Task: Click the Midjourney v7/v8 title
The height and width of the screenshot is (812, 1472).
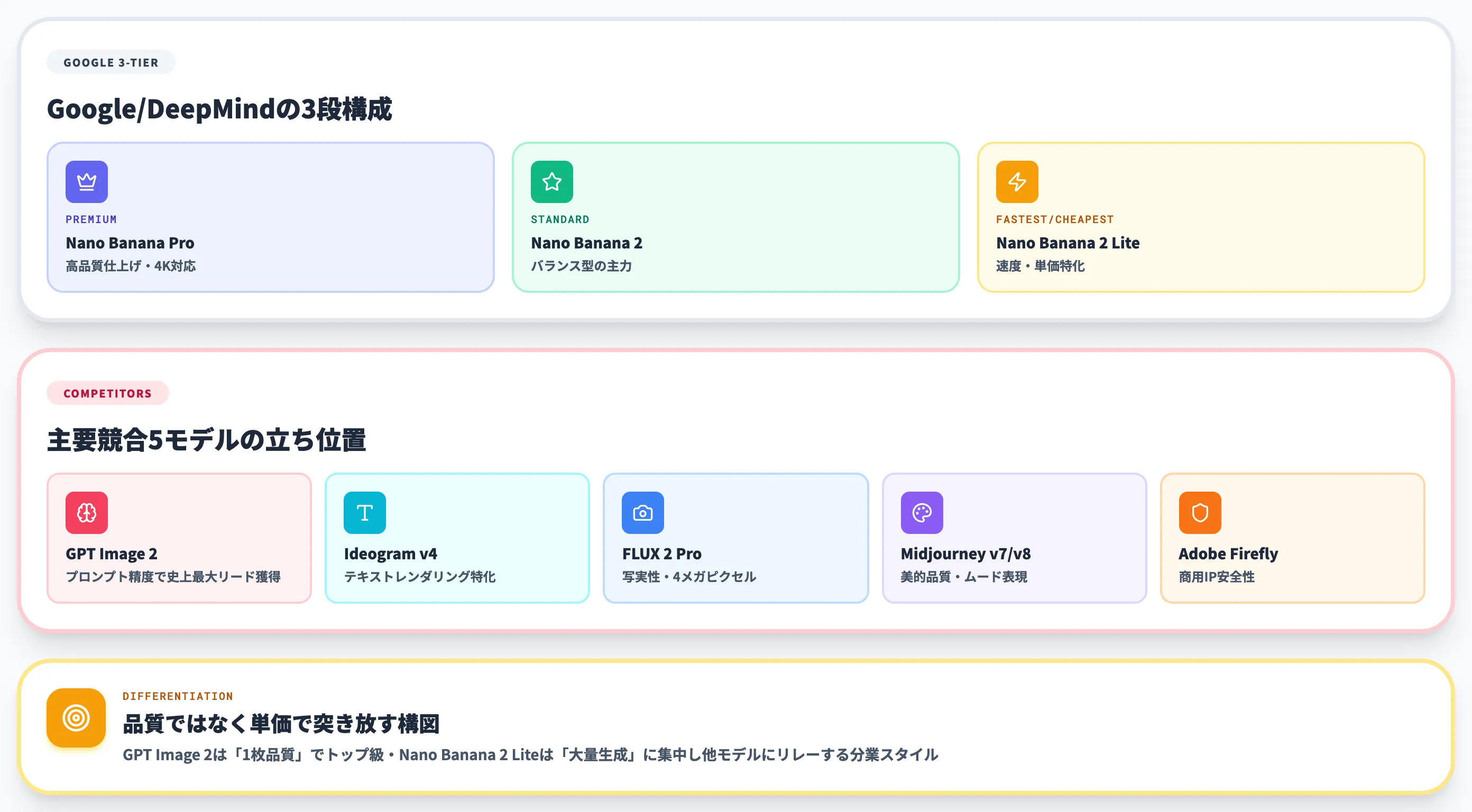Action: coord(965,553)
